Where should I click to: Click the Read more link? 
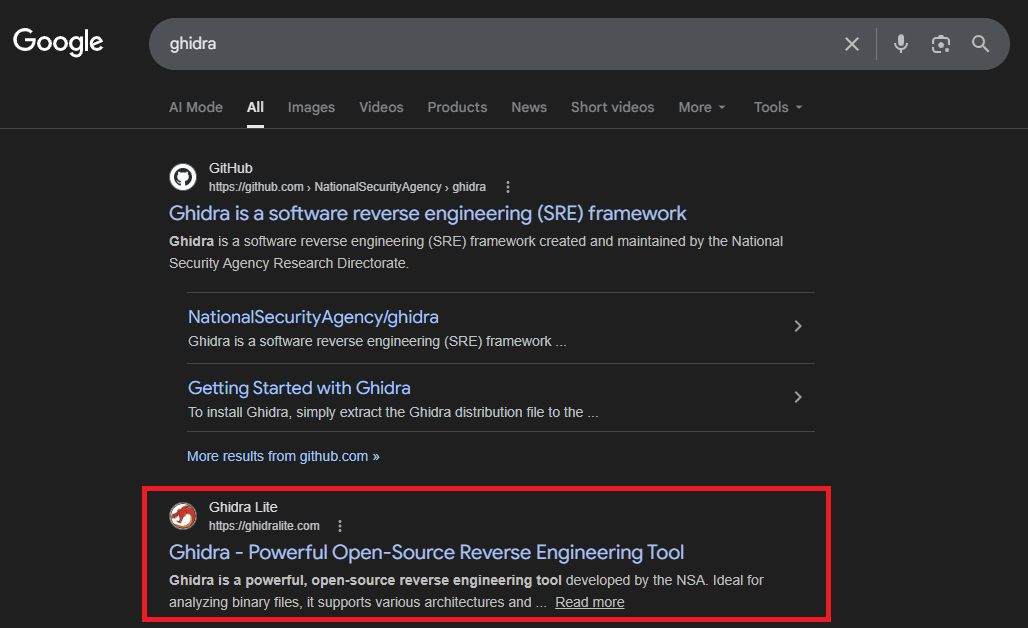coord(589,602)
